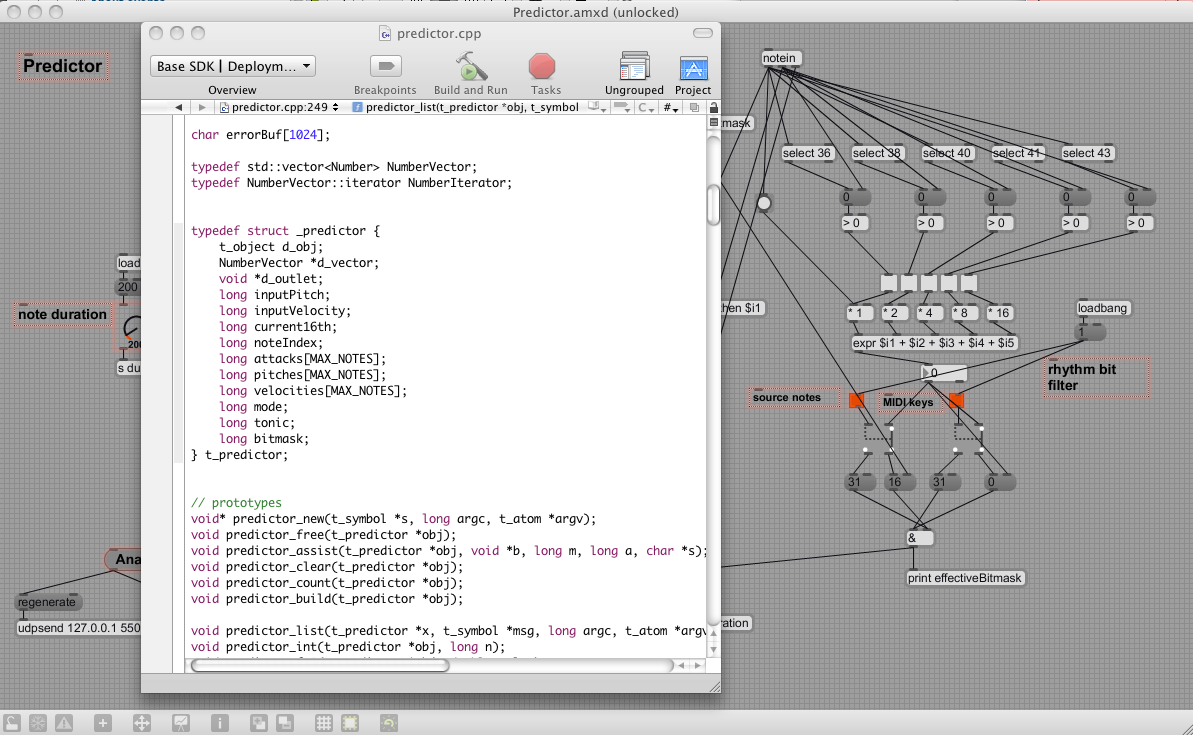The width and height of the screenshot is (1193, 735).
Task: Go back using the left history arrow
Action: click(178, 107)
